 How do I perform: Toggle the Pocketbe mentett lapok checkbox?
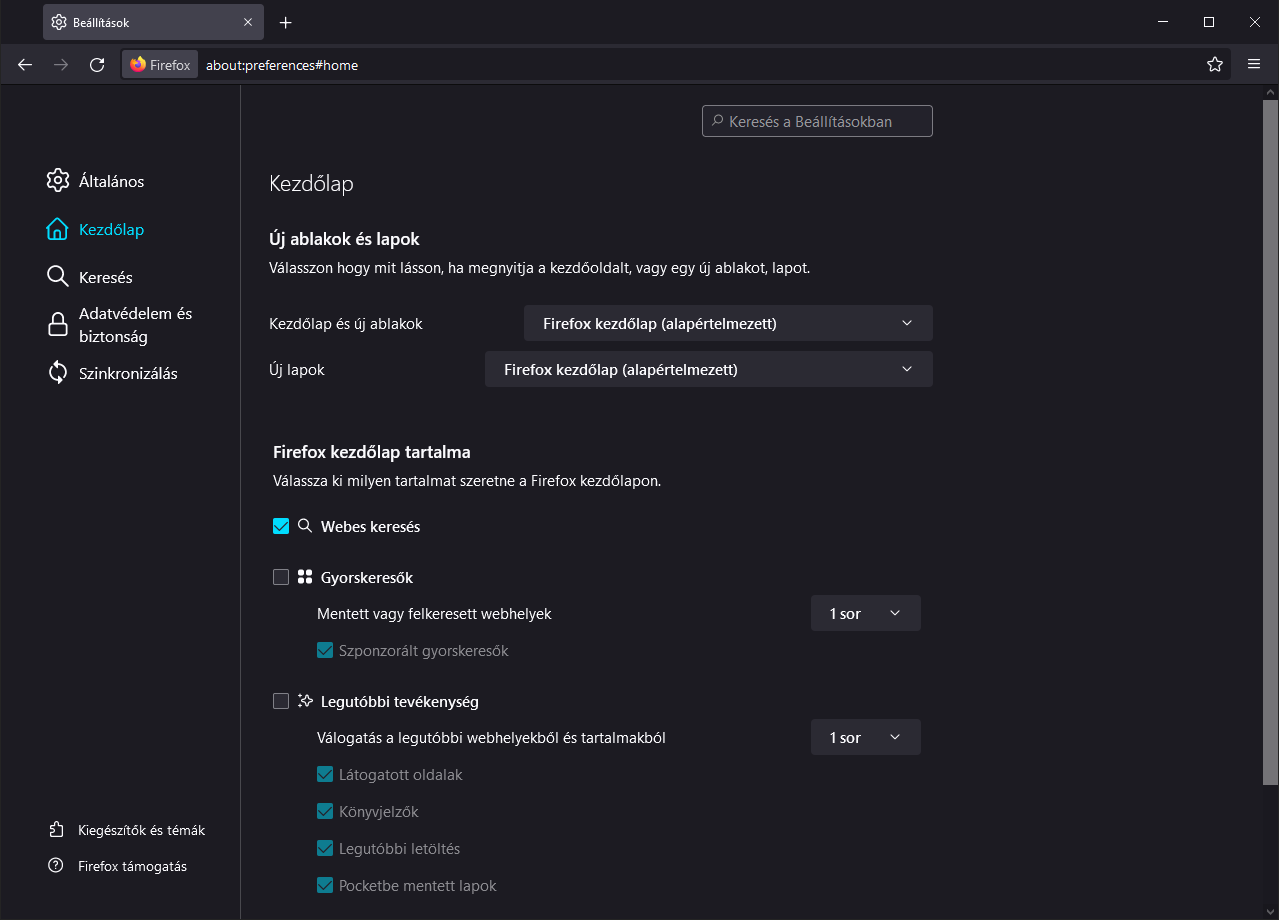coord(325,886)
